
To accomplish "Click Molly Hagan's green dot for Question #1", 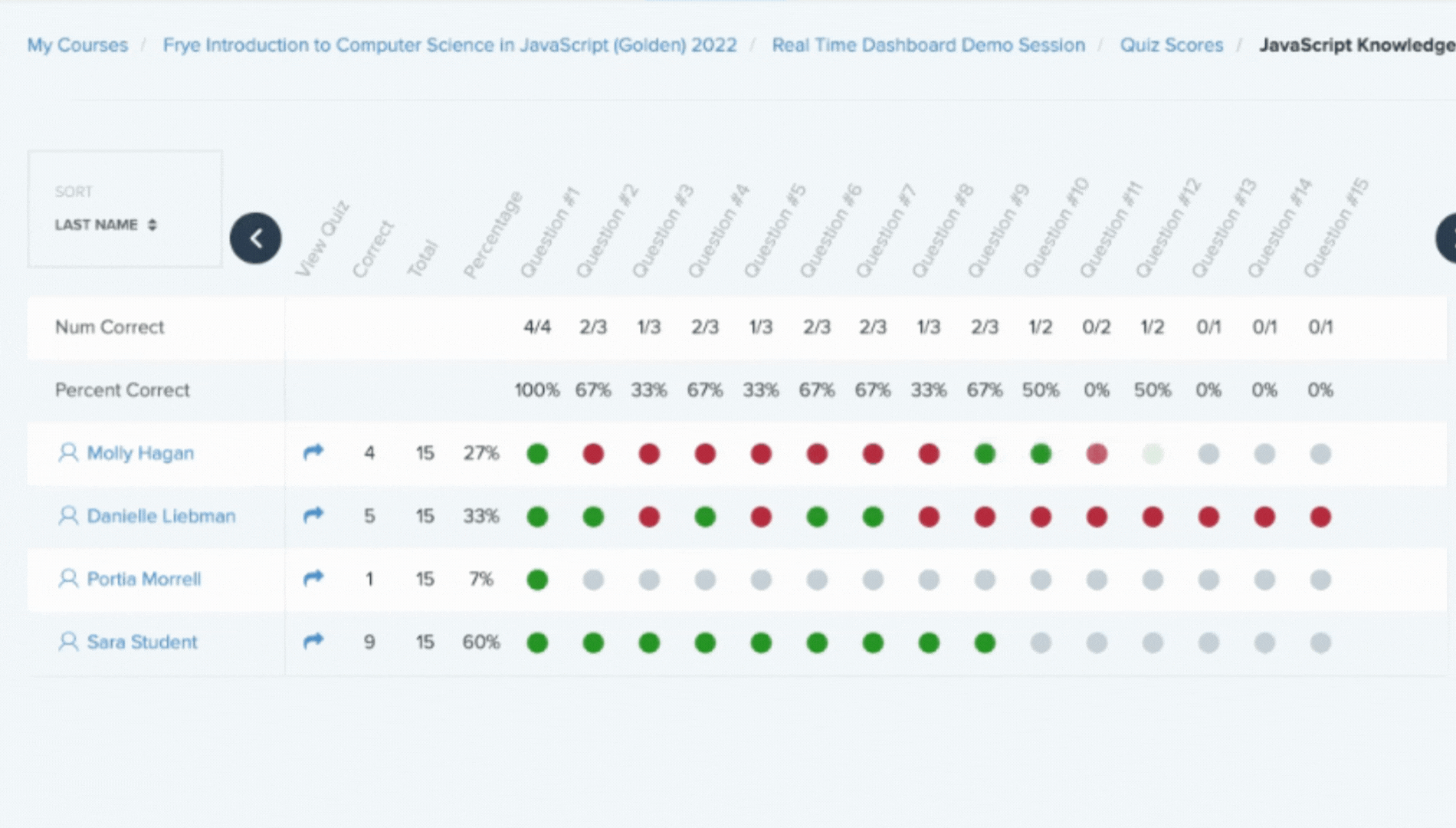I will (537, 454).
